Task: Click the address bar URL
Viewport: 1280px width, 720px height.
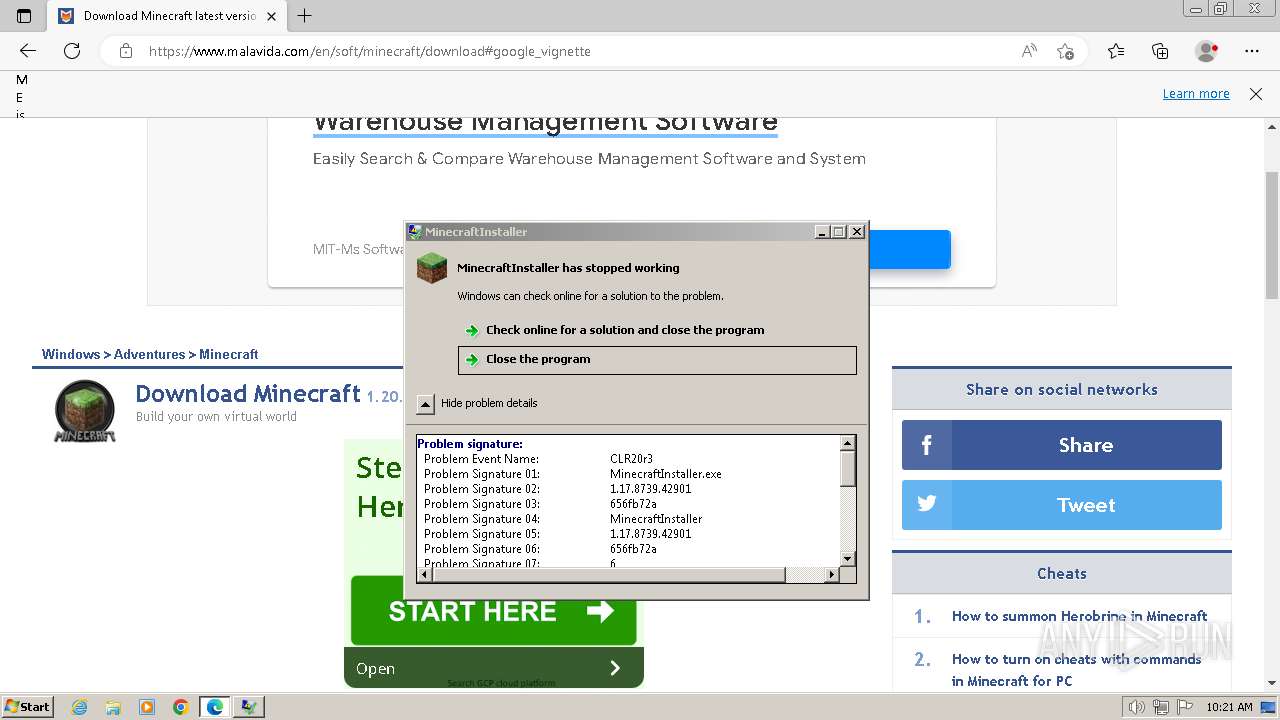Action: tap(370, 51)
